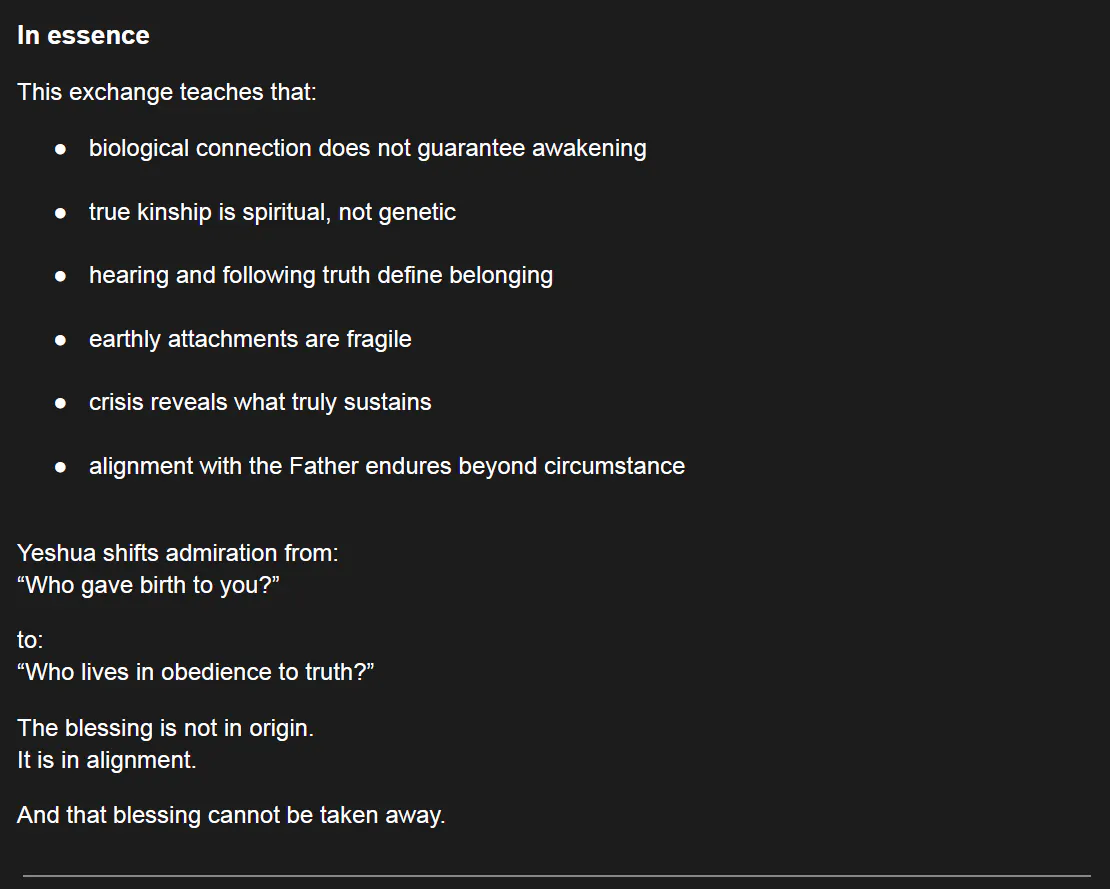Select the bullet text about biological connection

click(x=367, y=148)
